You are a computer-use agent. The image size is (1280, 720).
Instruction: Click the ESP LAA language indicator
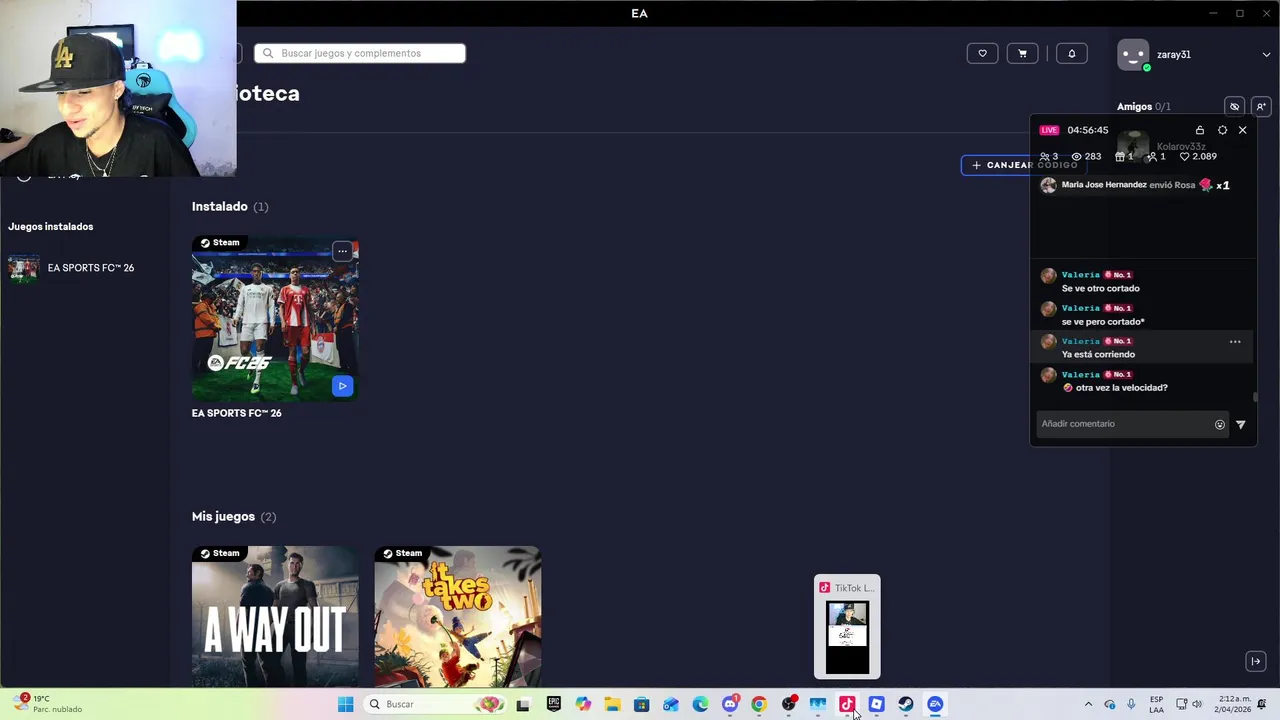pos(1156,704)
